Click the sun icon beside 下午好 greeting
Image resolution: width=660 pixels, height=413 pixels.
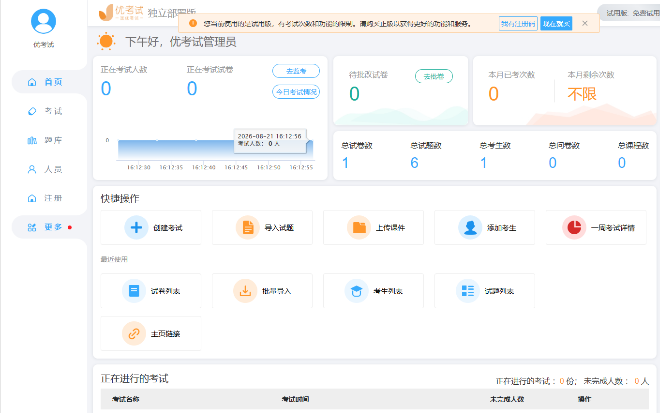(106, 42)
